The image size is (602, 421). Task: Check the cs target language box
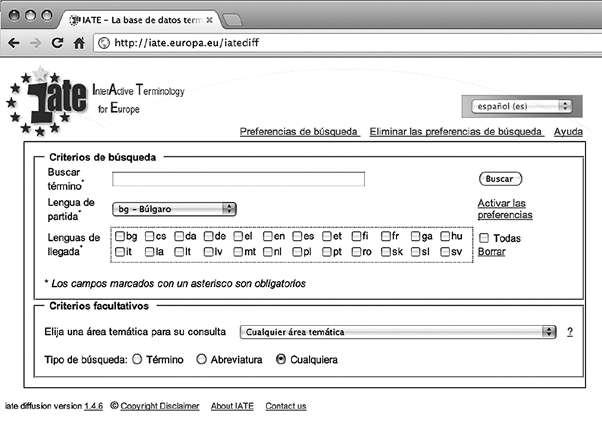tap(149, 236)
